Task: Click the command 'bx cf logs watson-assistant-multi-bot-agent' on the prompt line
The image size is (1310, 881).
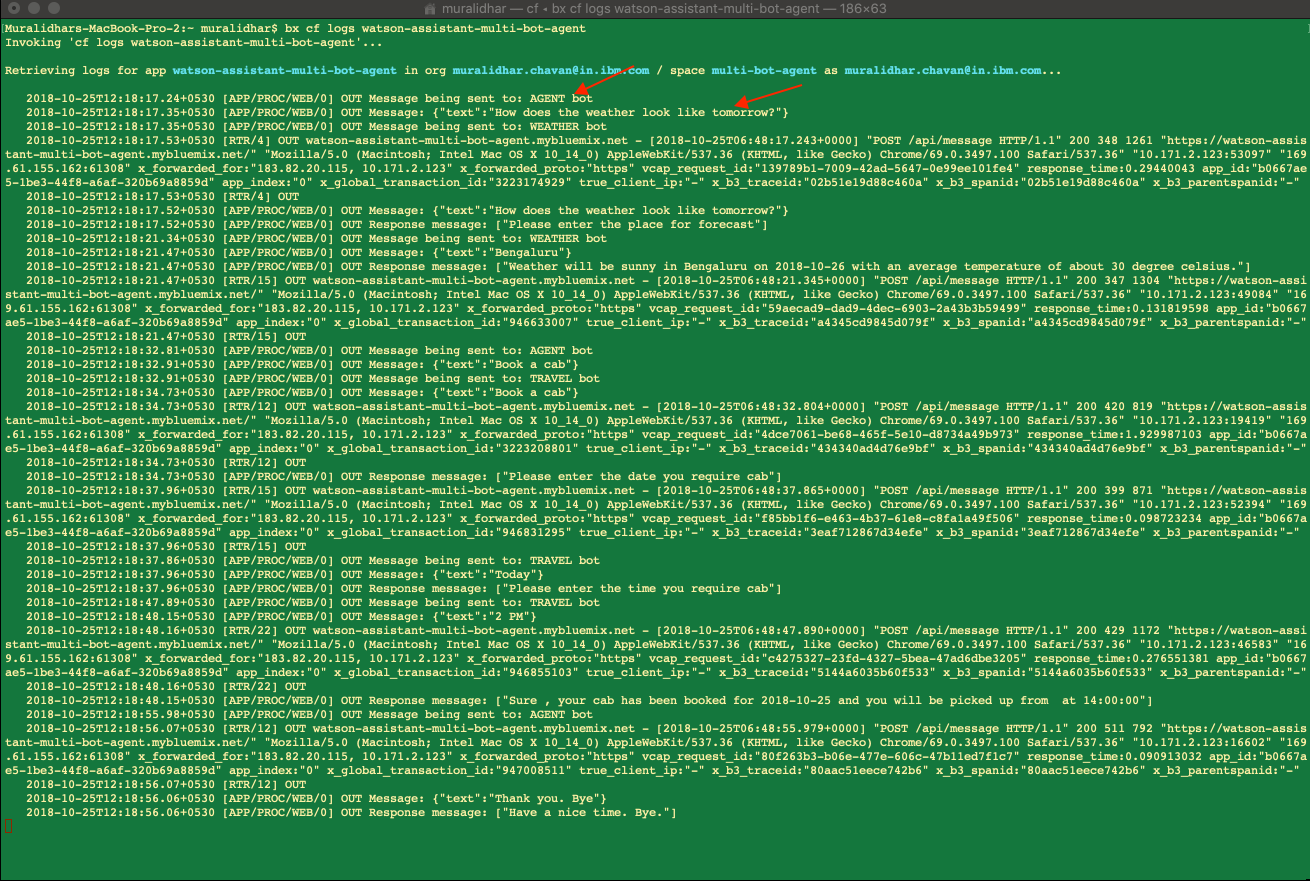Action: coord(437,29)
